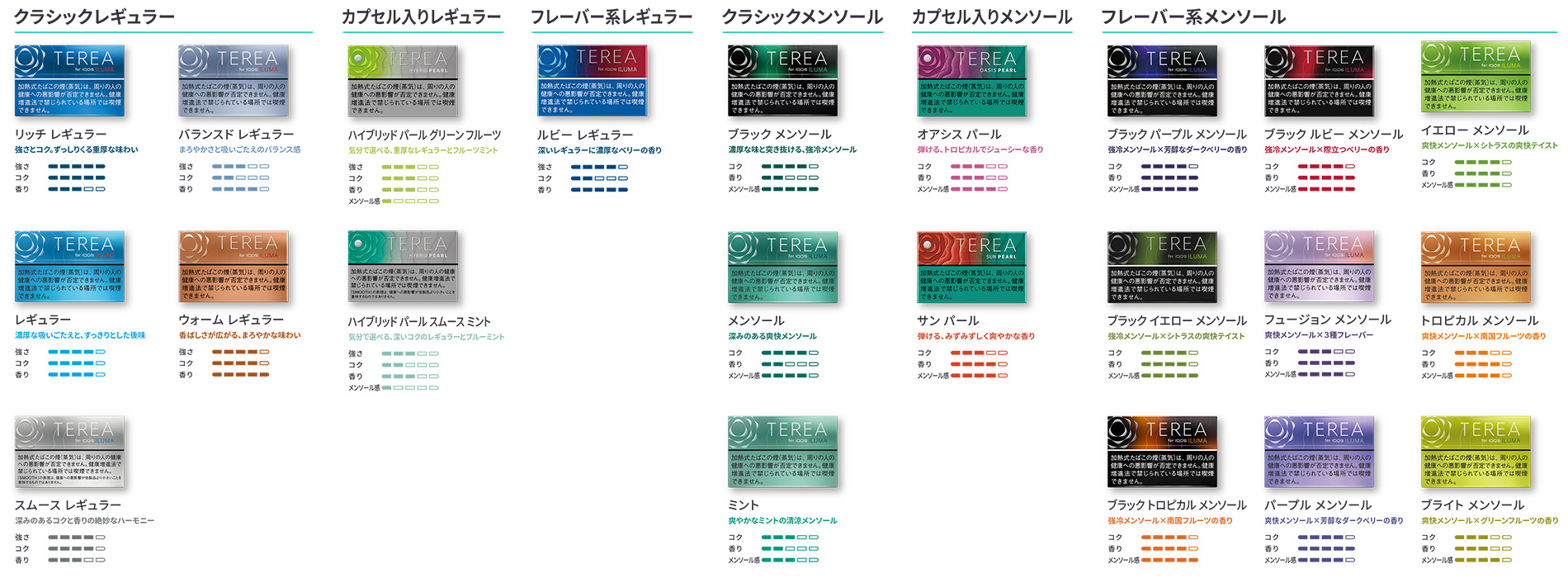Click the スムース レギュラー gray pack image
This screenshot has width=1568, height=578.
[69, 452]
